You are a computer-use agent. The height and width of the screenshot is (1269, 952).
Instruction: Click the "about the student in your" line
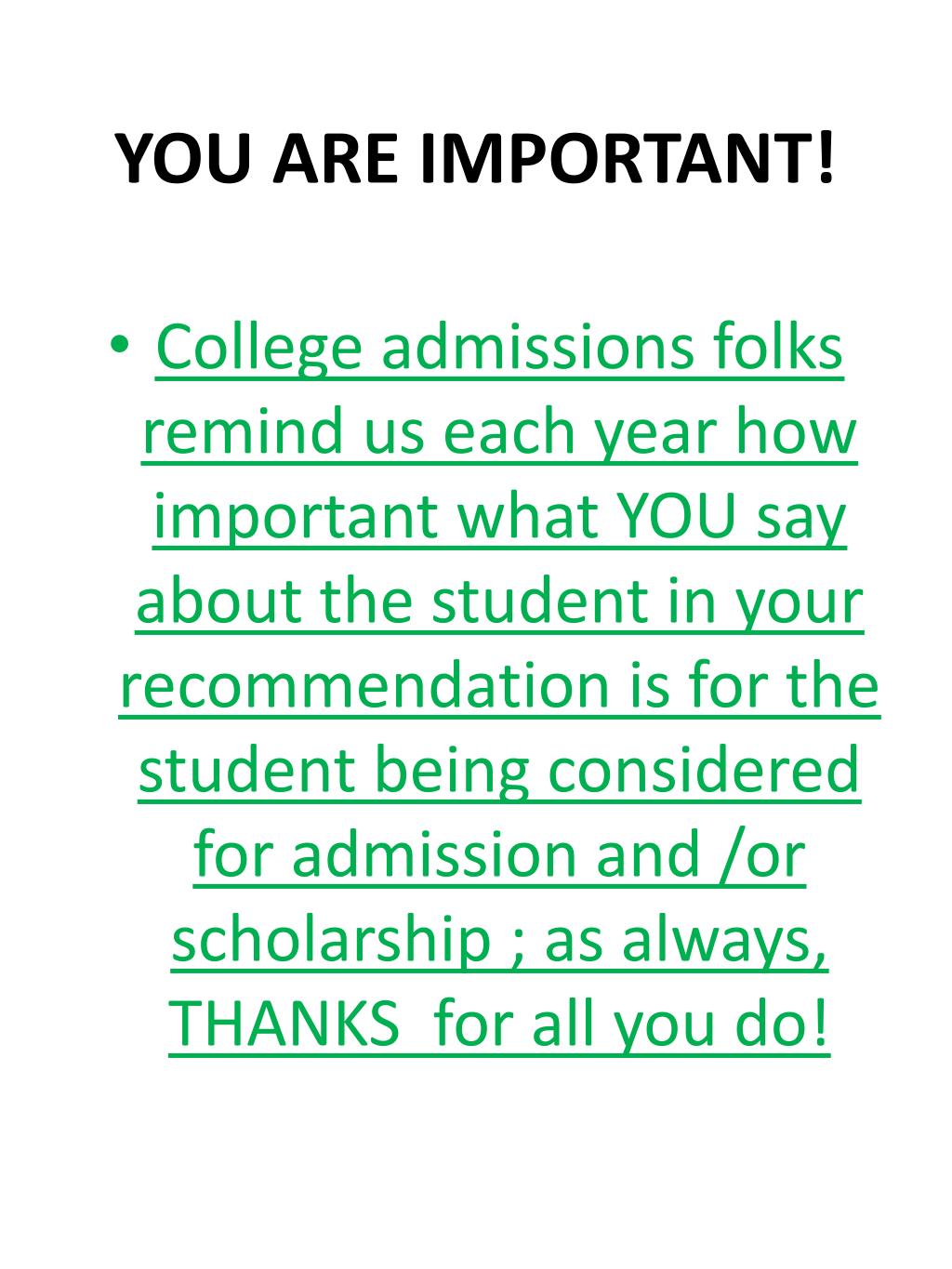[499, 602]
